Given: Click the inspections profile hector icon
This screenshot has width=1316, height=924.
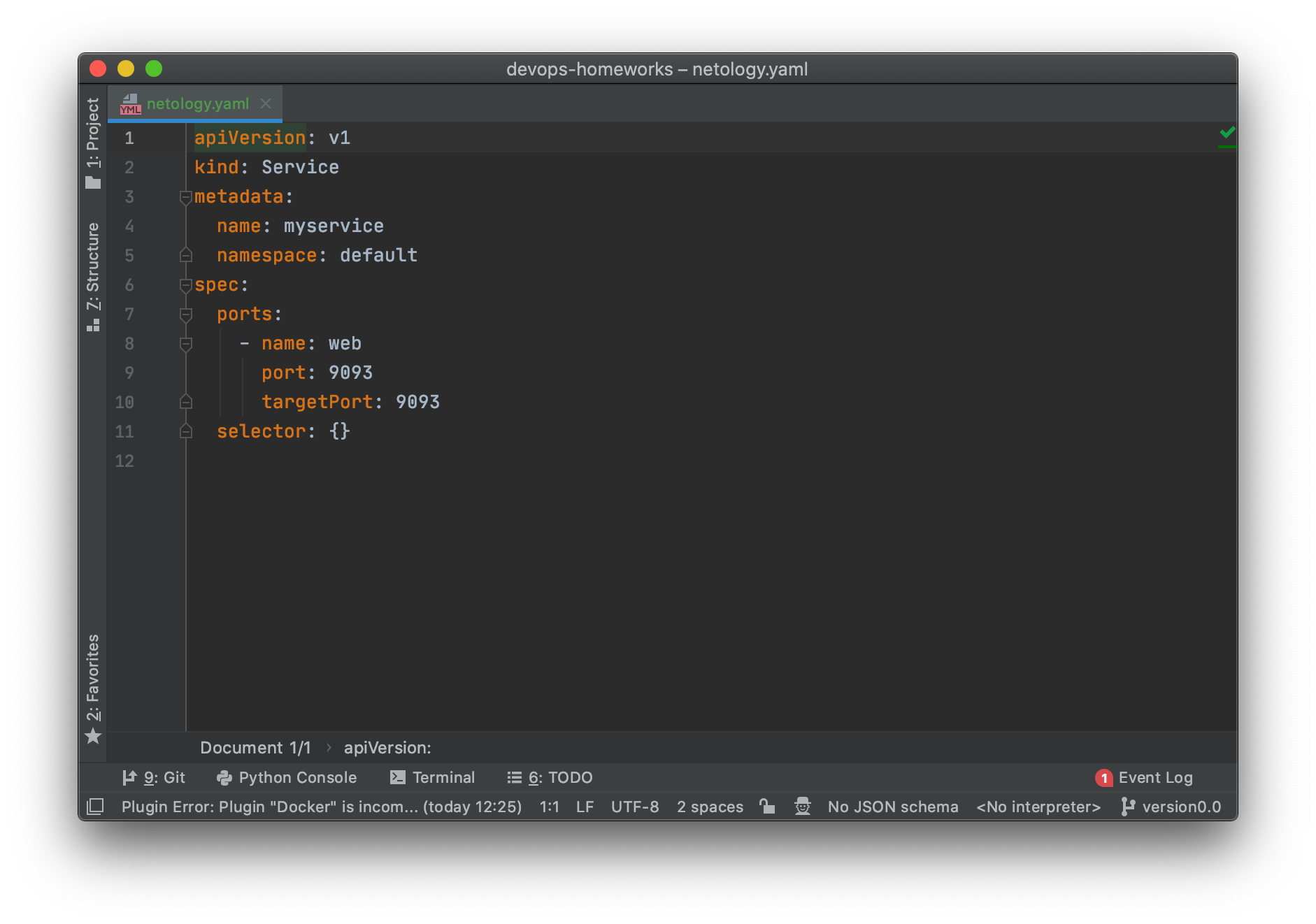Looking at the screenshot, I should 803,806.
